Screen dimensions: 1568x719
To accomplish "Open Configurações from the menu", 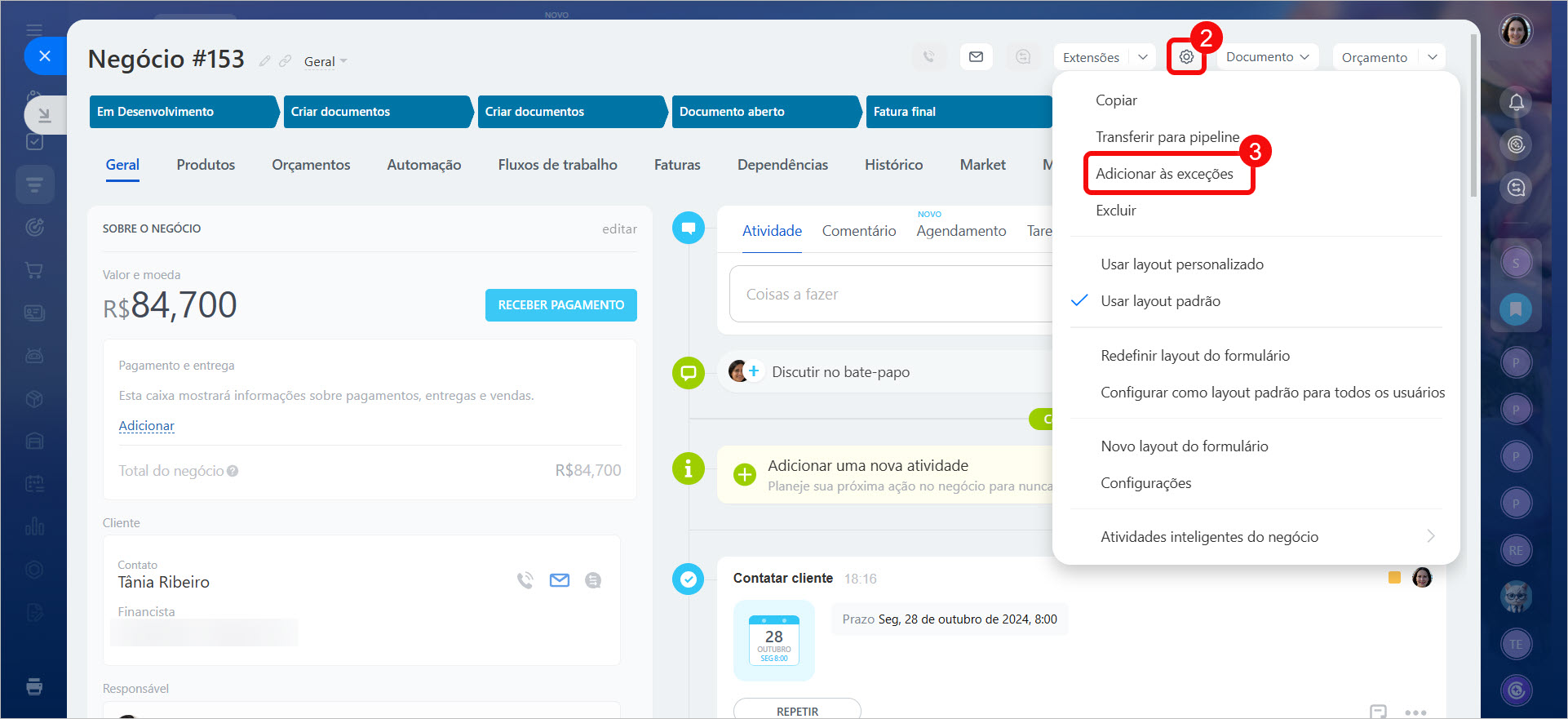I will pos(1145,483).
